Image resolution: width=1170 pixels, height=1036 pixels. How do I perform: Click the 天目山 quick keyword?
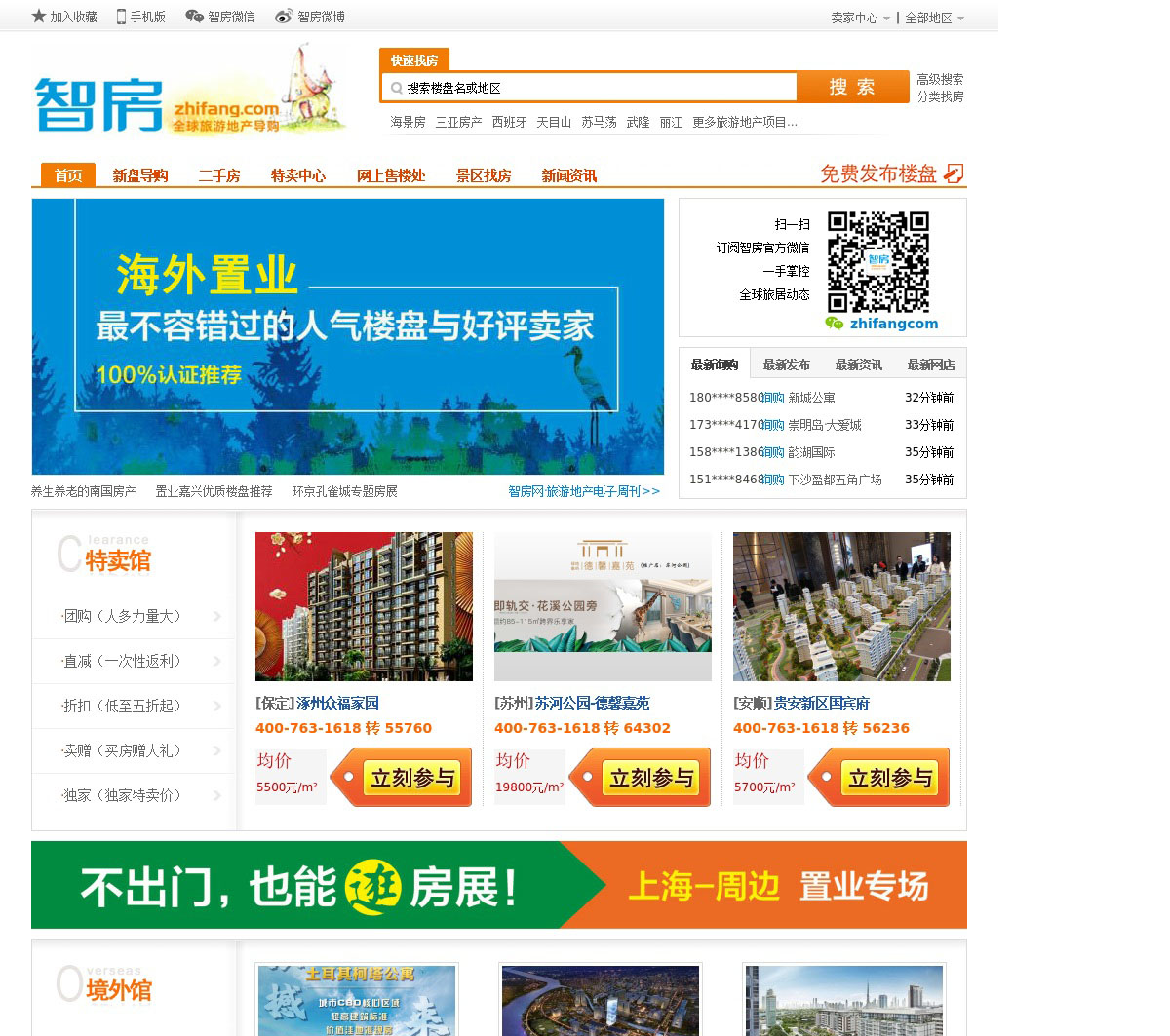[554, 122]
